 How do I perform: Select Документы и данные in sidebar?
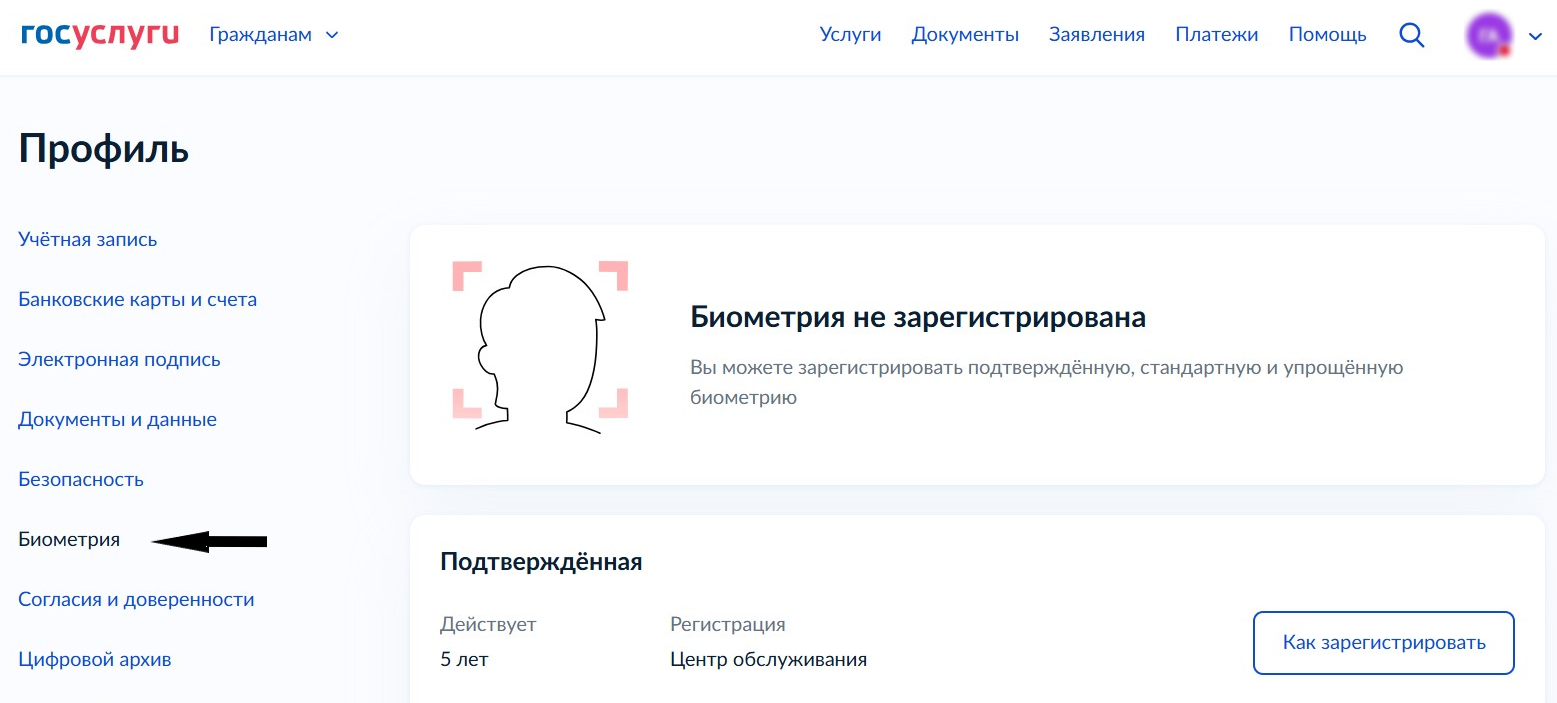click(117, 420)
